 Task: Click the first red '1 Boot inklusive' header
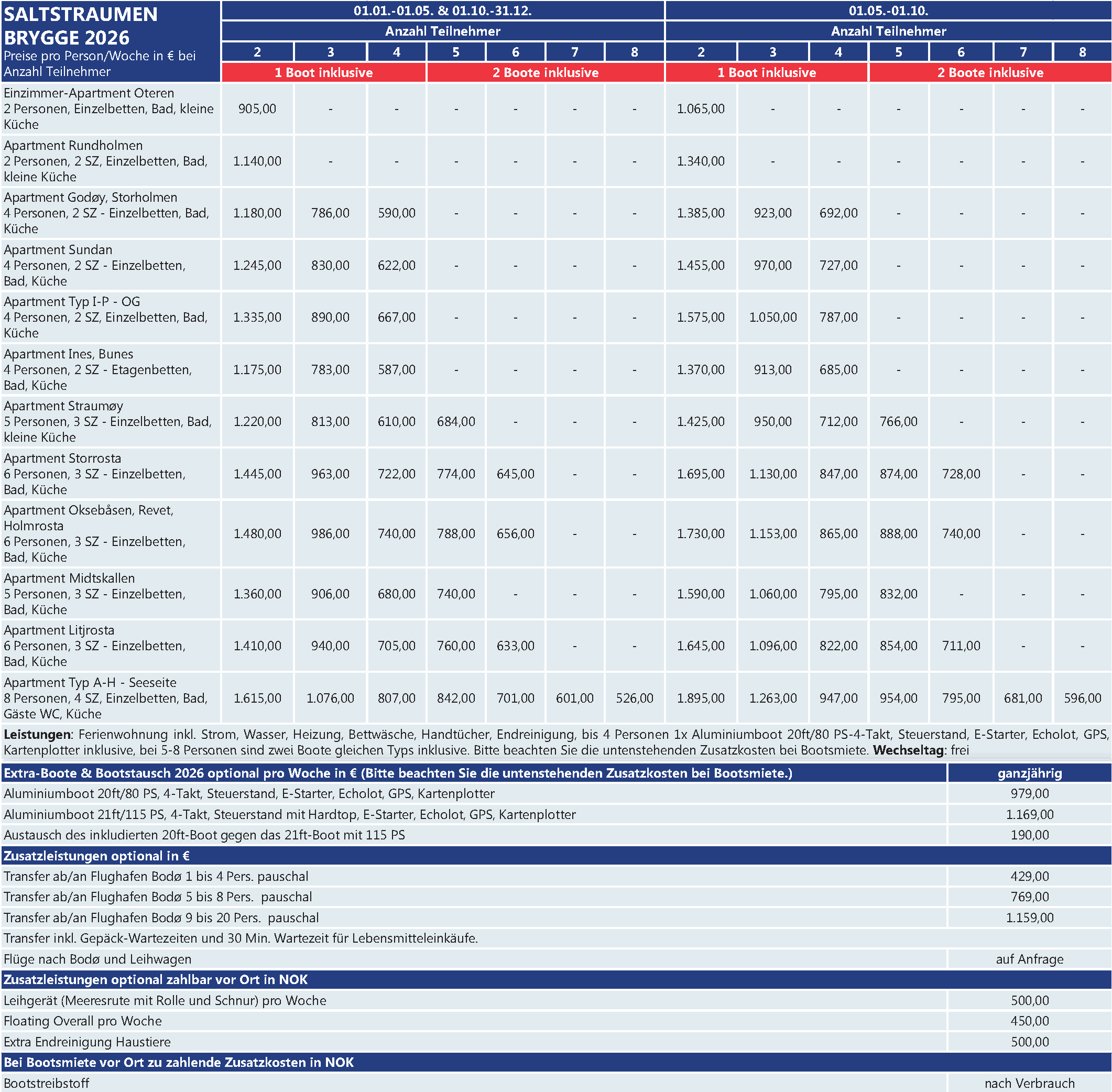tap(323, 73)
